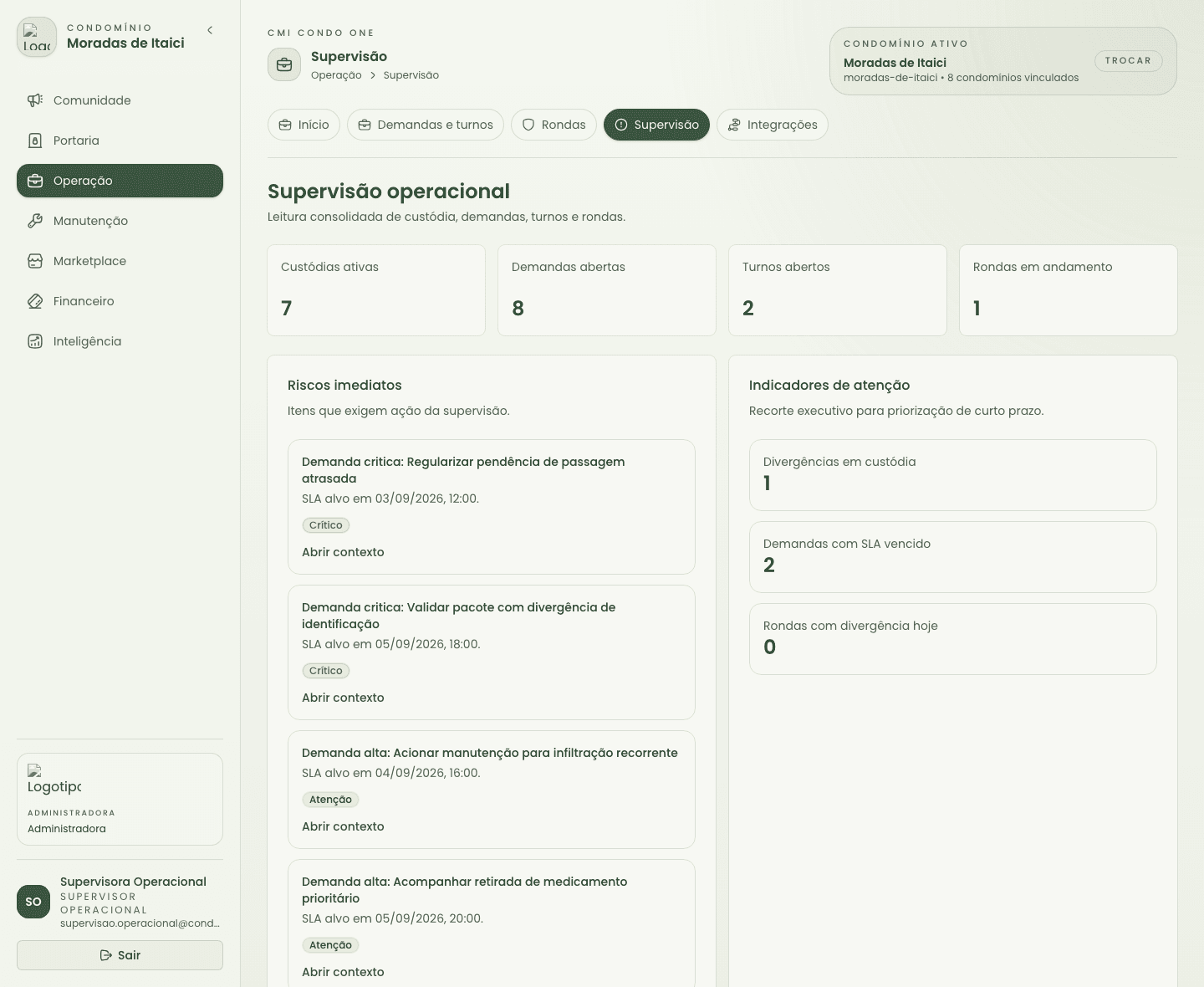Image resolution: width=1204 pixels, height=987 pixels.
Task: Go to the Integrações tab
Action: [773, 125]
